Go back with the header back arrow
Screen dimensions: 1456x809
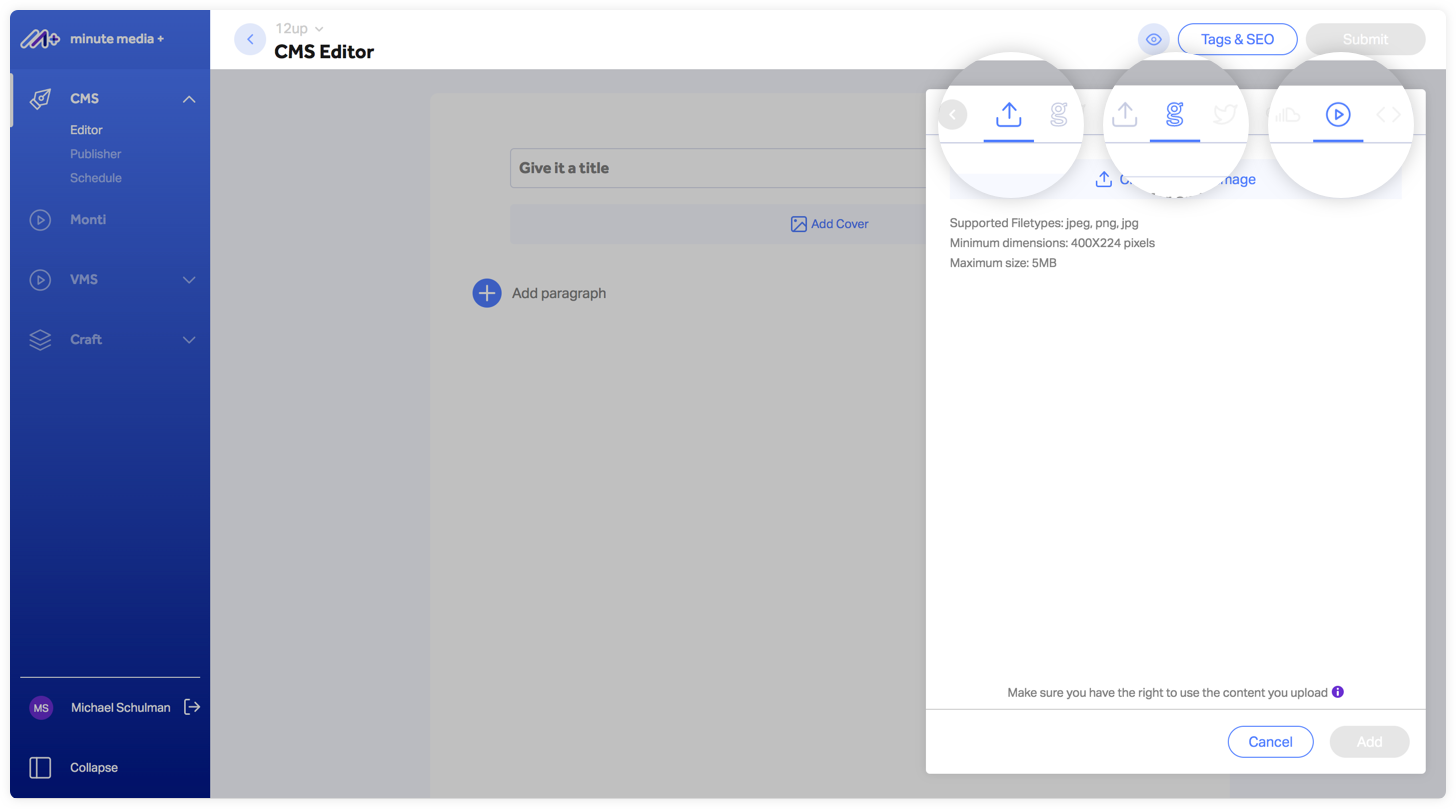tap(250, 39)
